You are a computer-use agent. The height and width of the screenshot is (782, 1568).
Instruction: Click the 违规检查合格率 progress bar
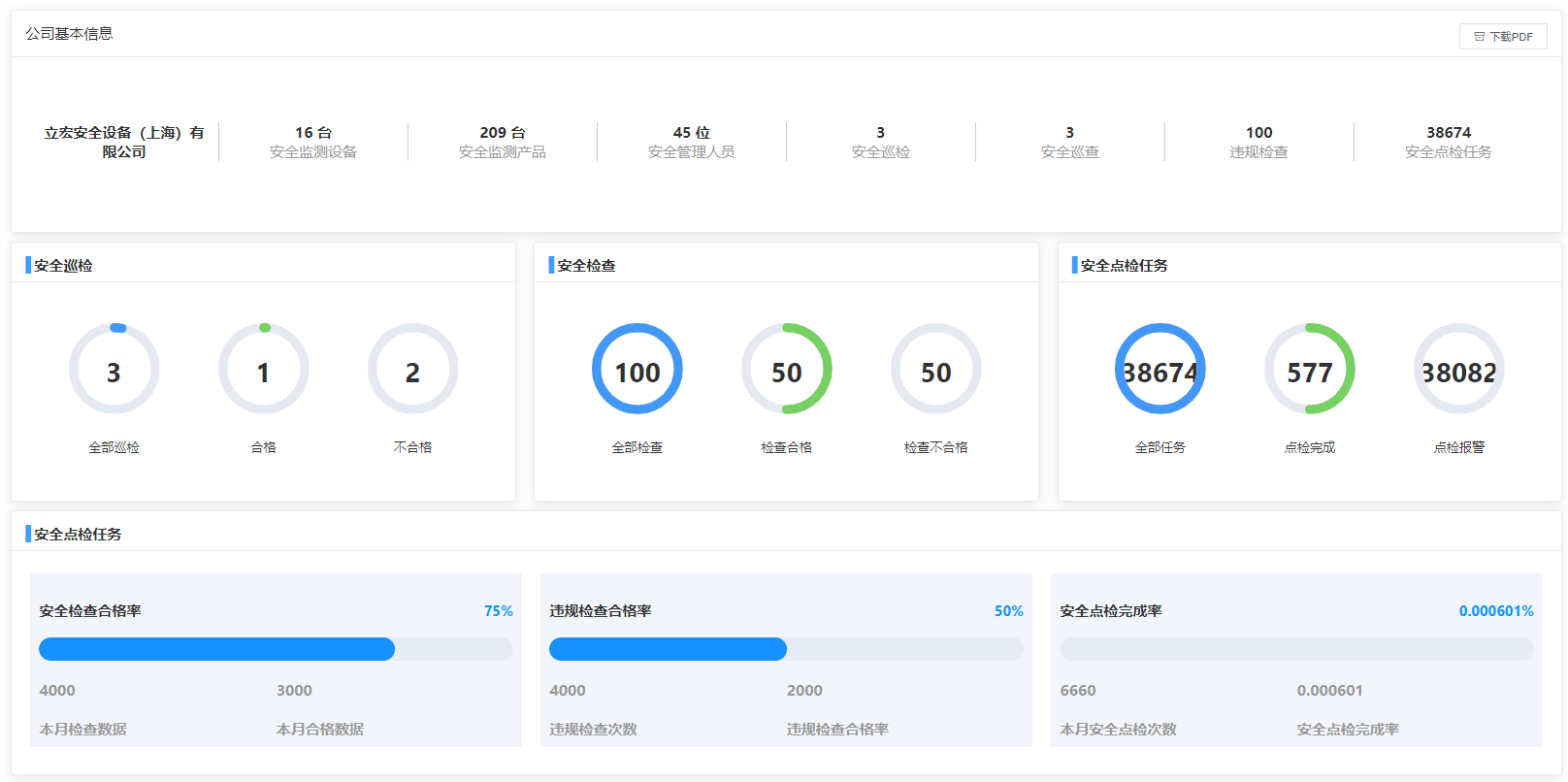pyautogui.click(x=786, y=649)
